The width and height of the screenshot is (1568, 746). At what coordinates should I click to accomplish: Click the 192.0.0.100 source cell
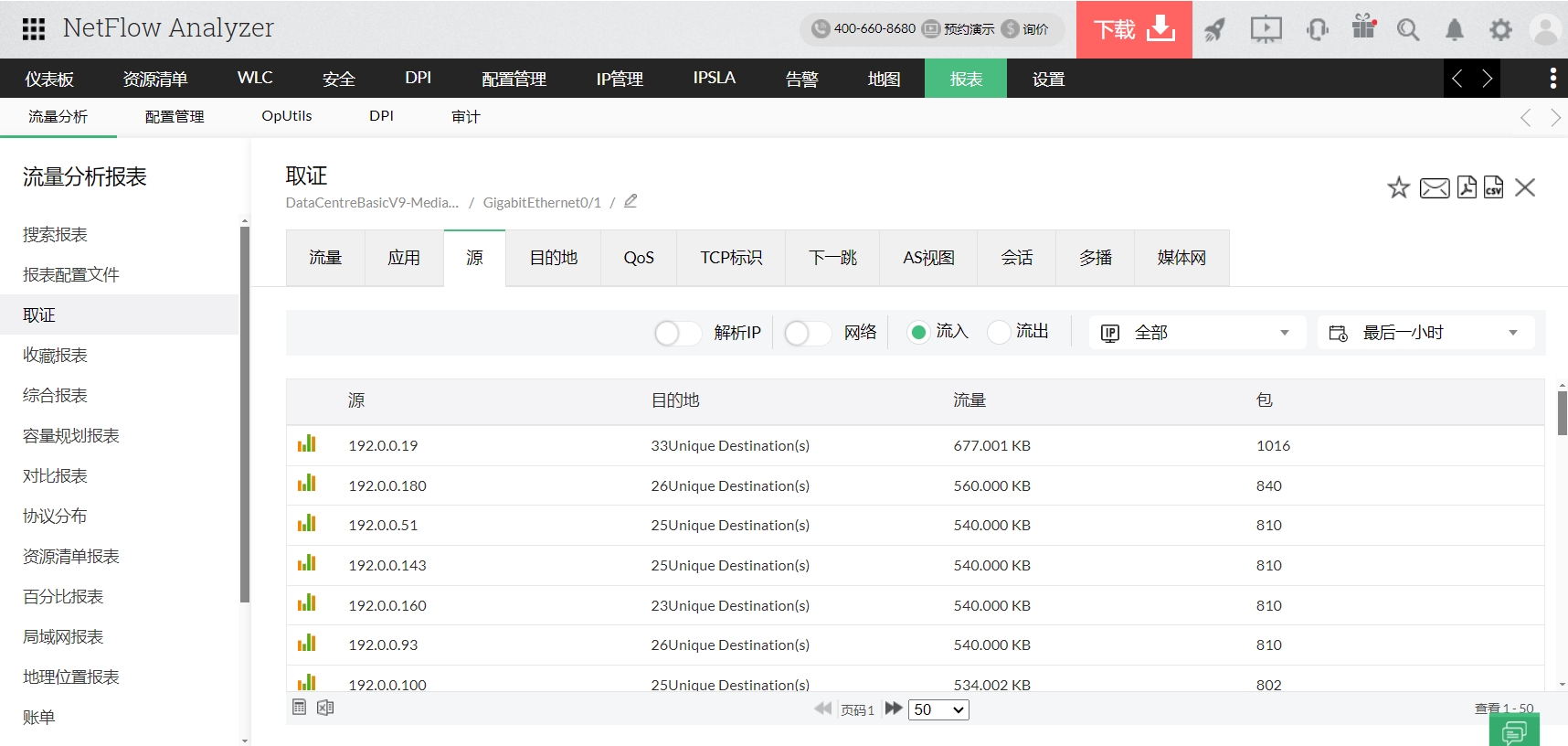(387, 684)
